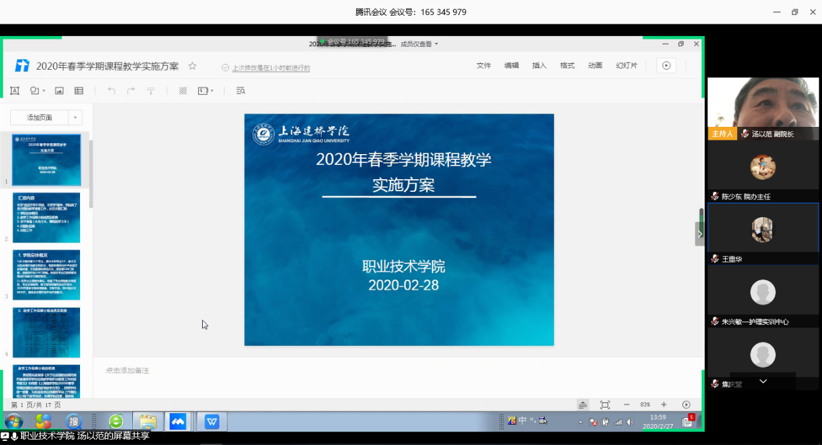Click the 职业技术学院 text on slide

click(x=403, y=266)
